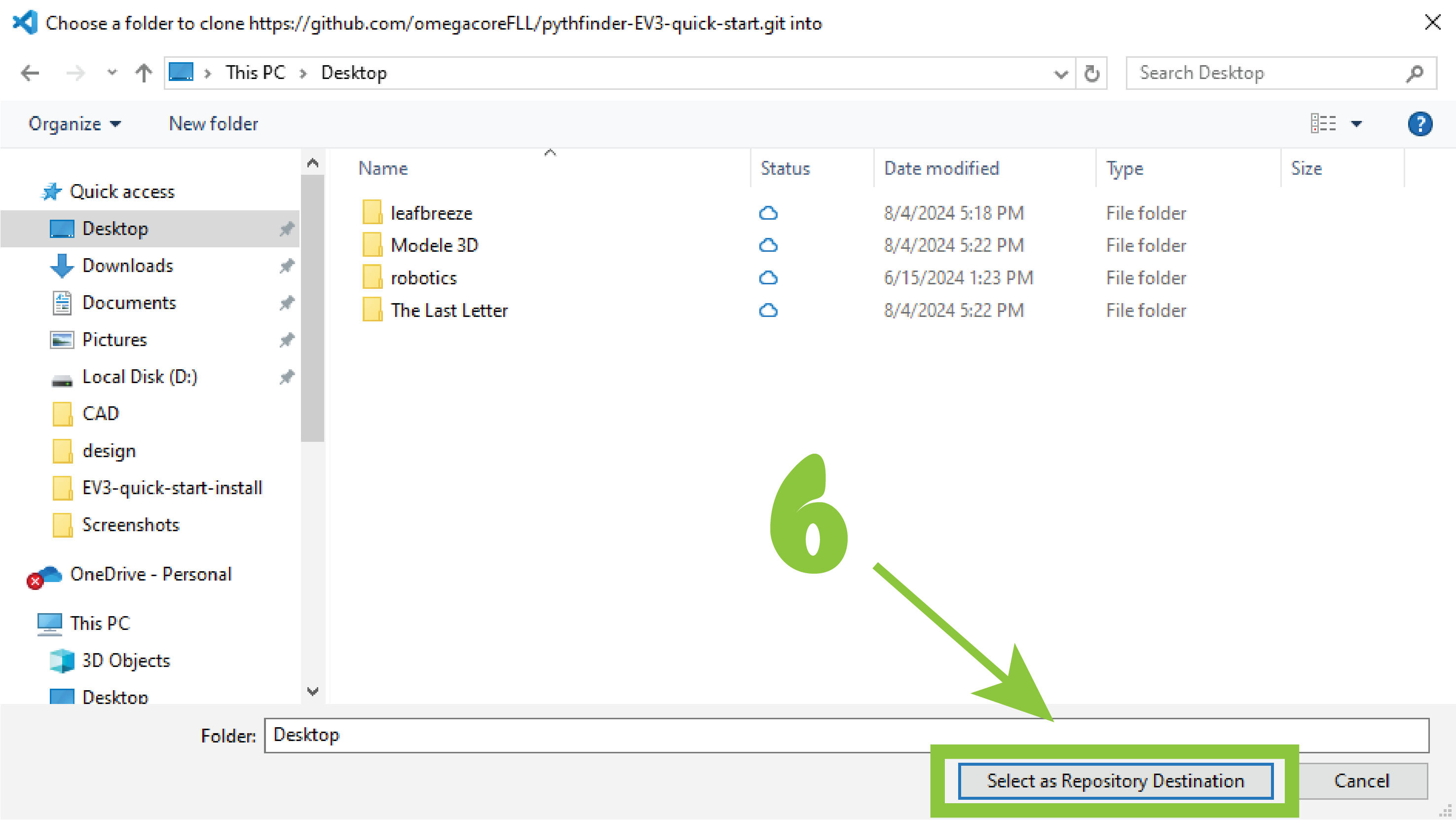
Task: Select the leafbreeze folder
Action: [x=431, y=213]
